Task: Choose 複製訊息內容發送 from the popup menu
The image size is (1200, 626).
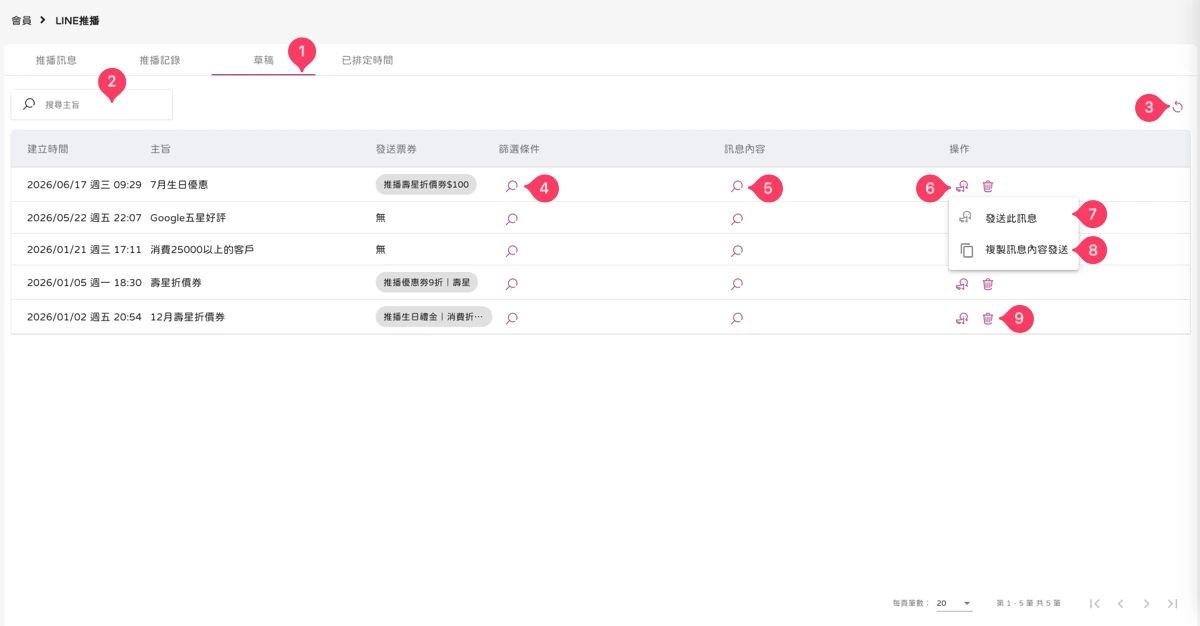Action: (x=1013, y=250)
